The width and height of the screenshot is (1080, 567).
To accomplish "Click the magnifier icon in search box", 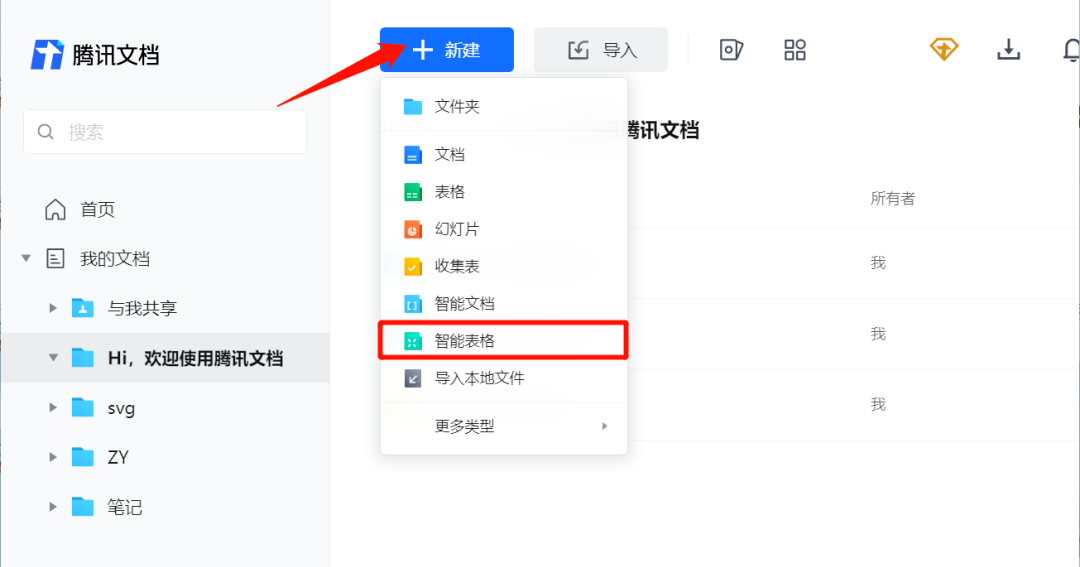I will tap(45, 132).
